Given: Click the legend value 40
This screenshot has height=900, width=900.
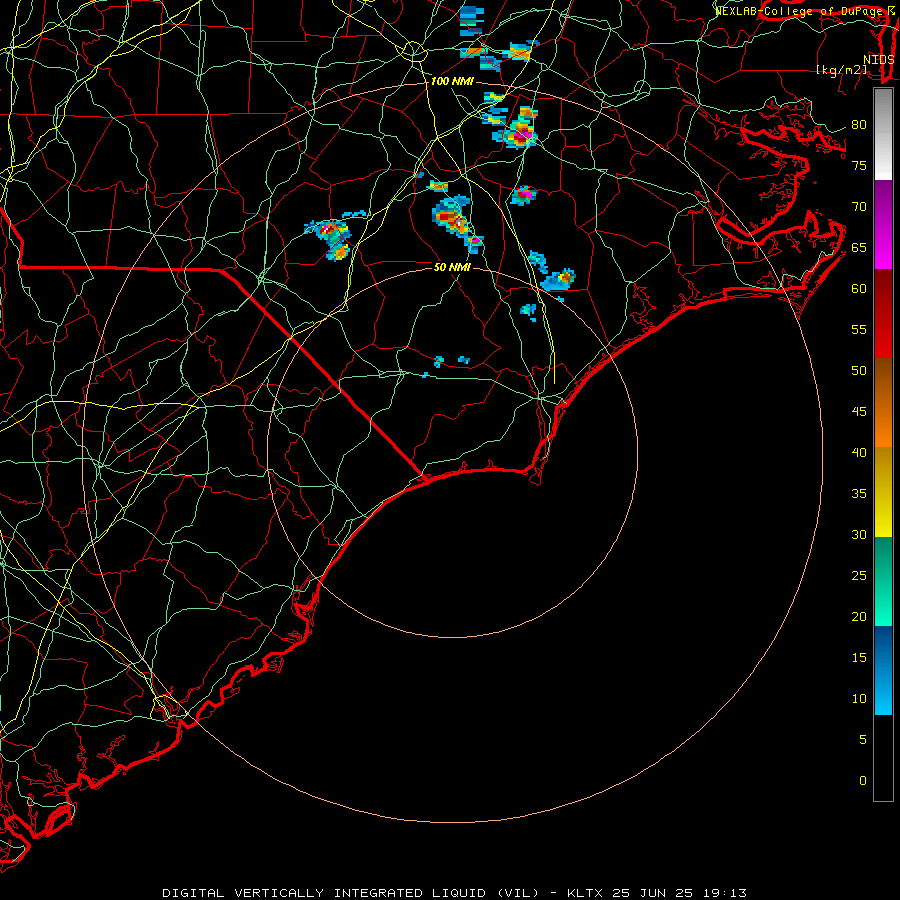Looking at the screenshot, I should tap(859, 452).
